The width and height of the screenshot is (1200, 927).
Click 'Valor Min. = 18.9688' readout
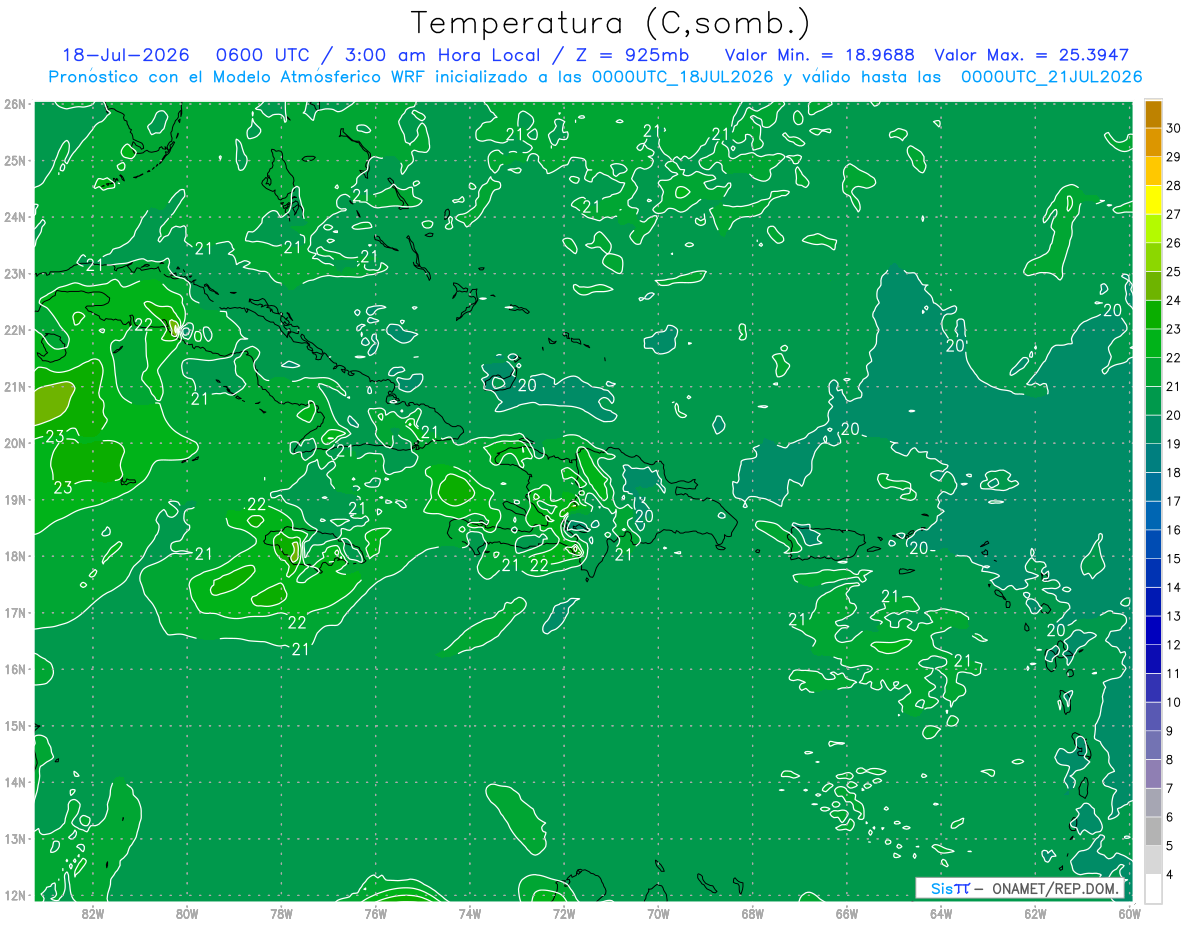pos(820,55)
